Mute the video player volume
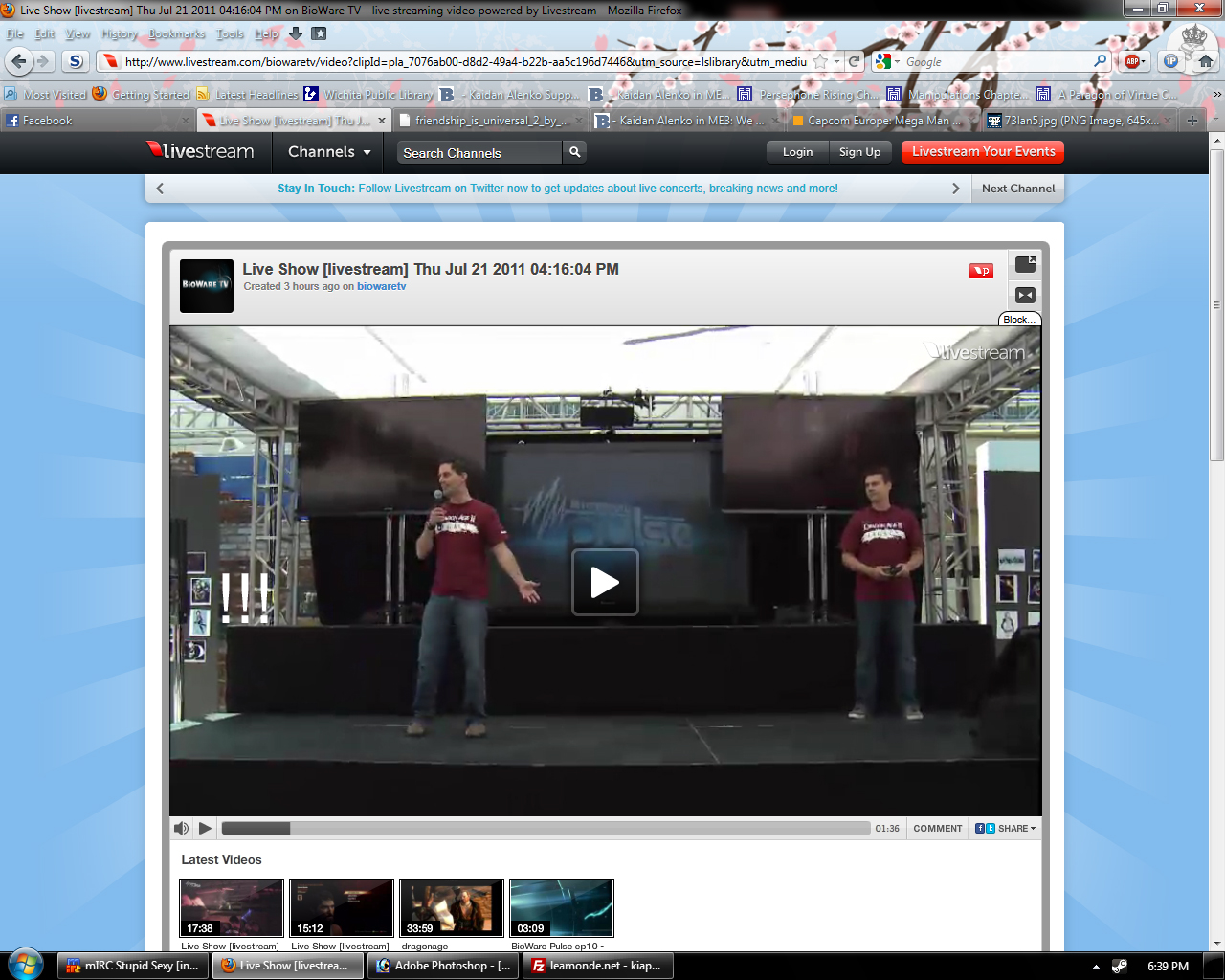Image resolution: width=1225 pixels, height=980 pixels. 181,828
